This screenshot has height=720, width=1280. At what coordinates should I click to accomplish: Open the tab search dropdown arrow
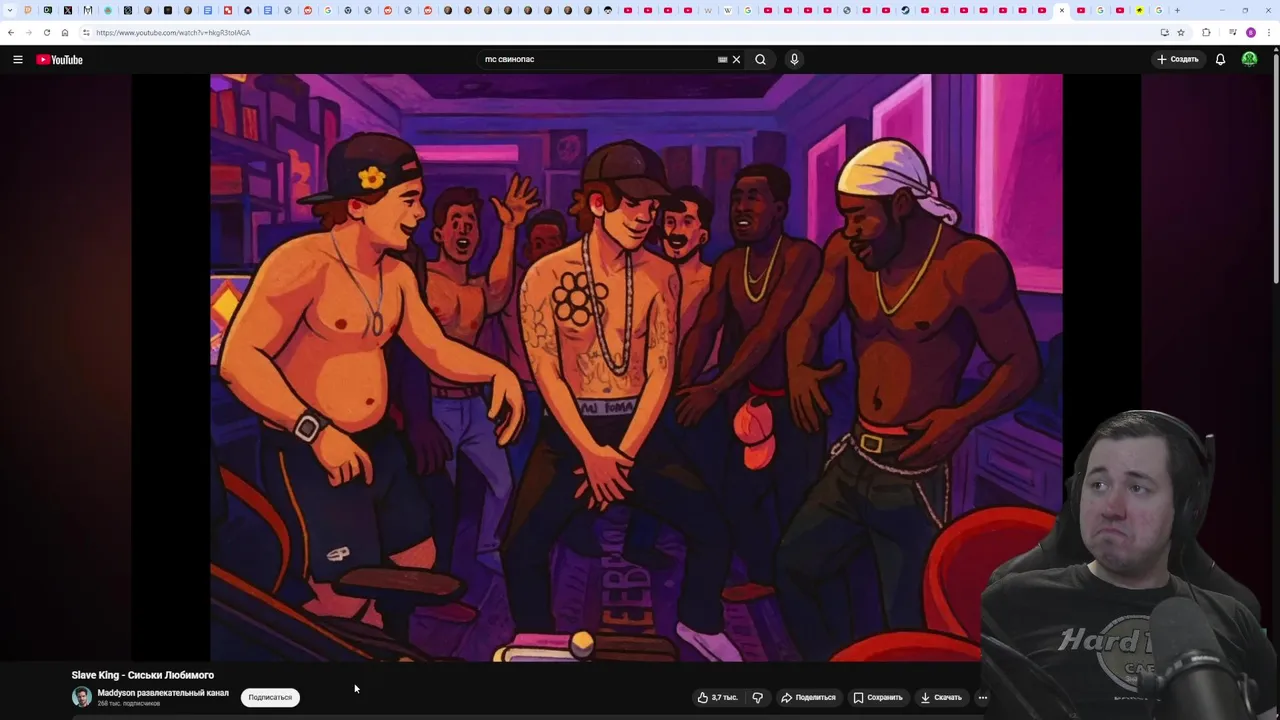(x=10, y=10)
